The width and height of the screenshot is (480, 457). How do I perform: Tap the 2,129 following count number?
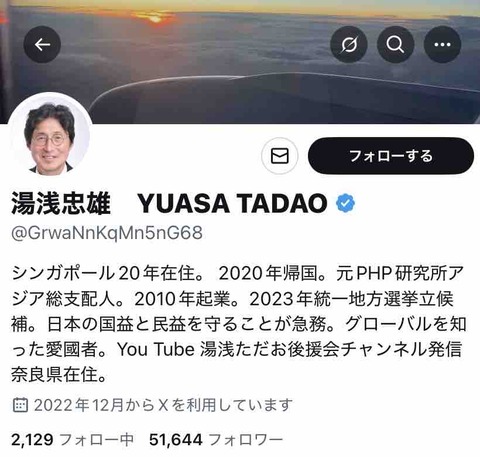[32, 440]
